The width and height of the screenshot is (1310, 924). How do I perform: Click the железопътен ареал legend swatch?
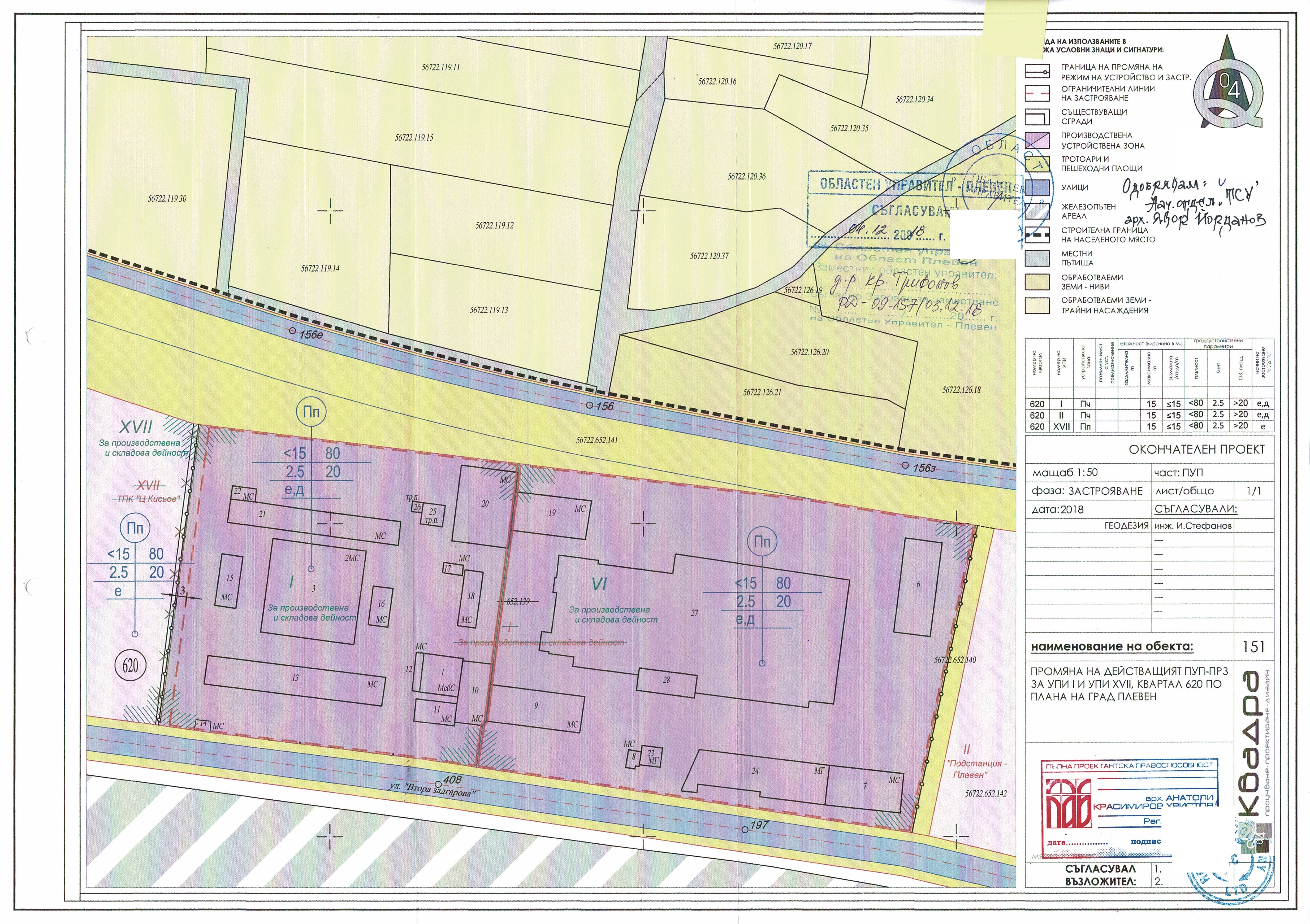tap(1037, 211)
